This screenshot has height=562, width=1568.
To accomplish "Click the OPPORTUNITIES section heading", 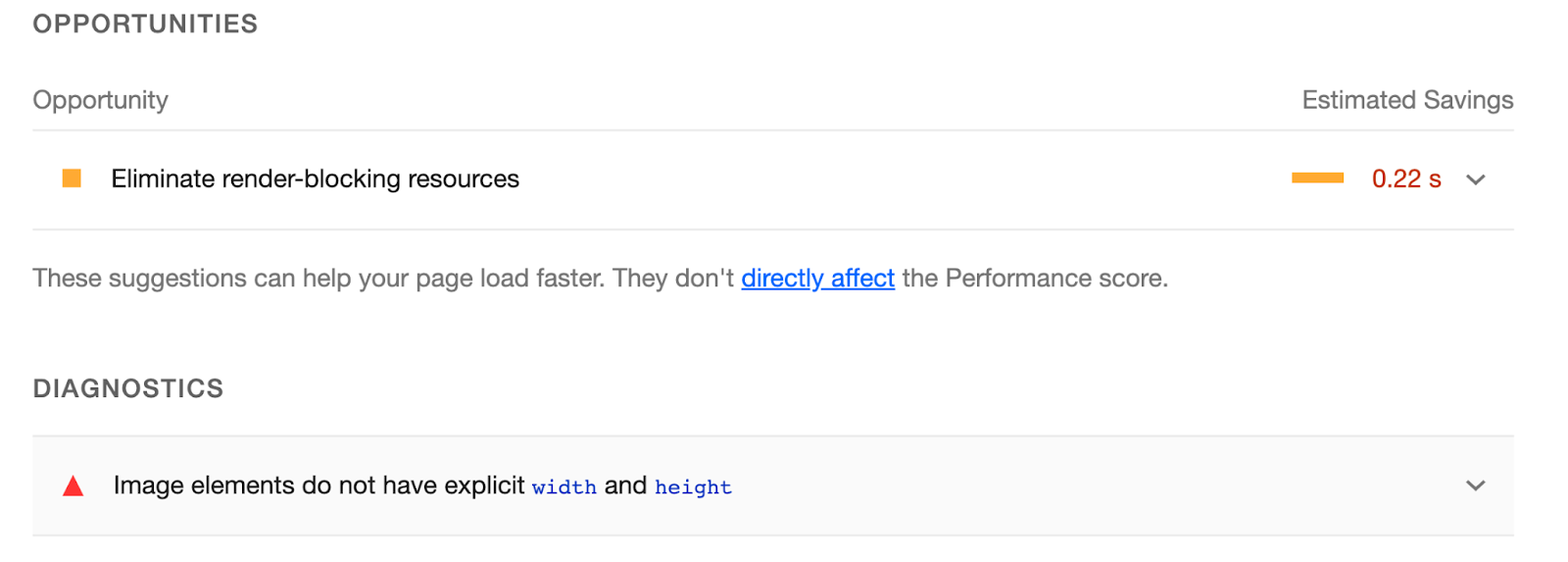I will tap(145, 25).
